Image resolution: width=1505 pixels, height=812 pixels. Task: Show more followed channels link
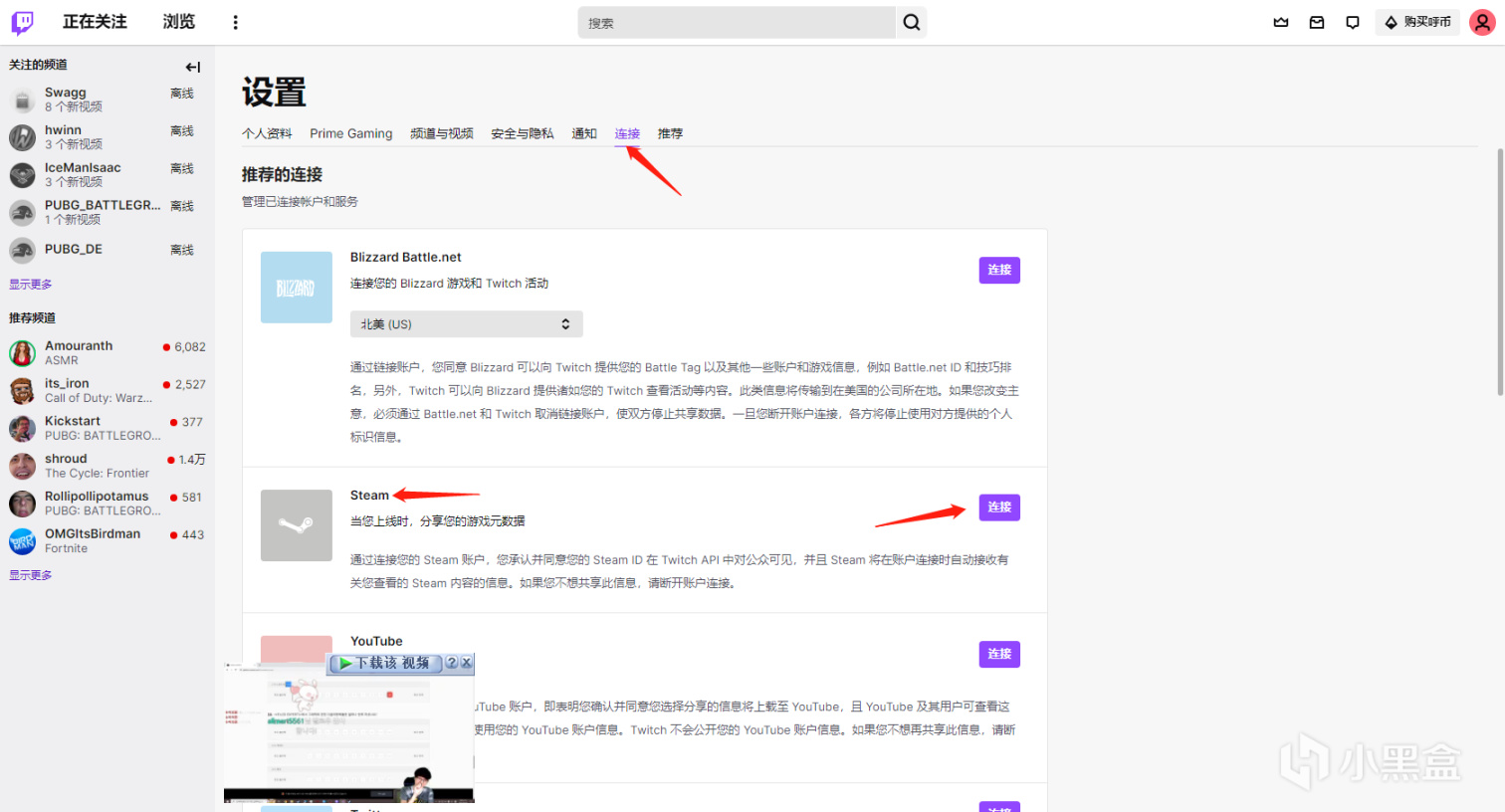tap(31, 285)
